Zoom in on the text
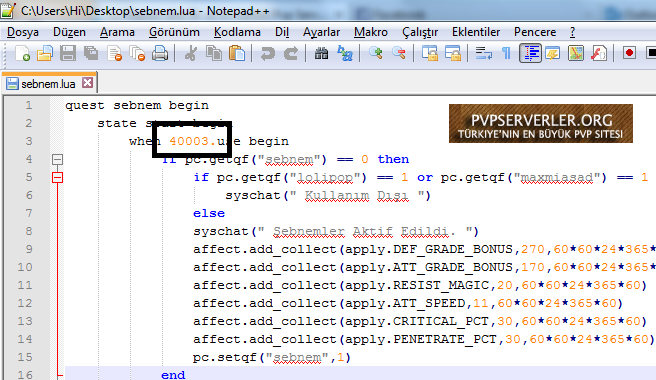Image resolution: width=656 pixels, height=380 pixels. pos(376,53)
